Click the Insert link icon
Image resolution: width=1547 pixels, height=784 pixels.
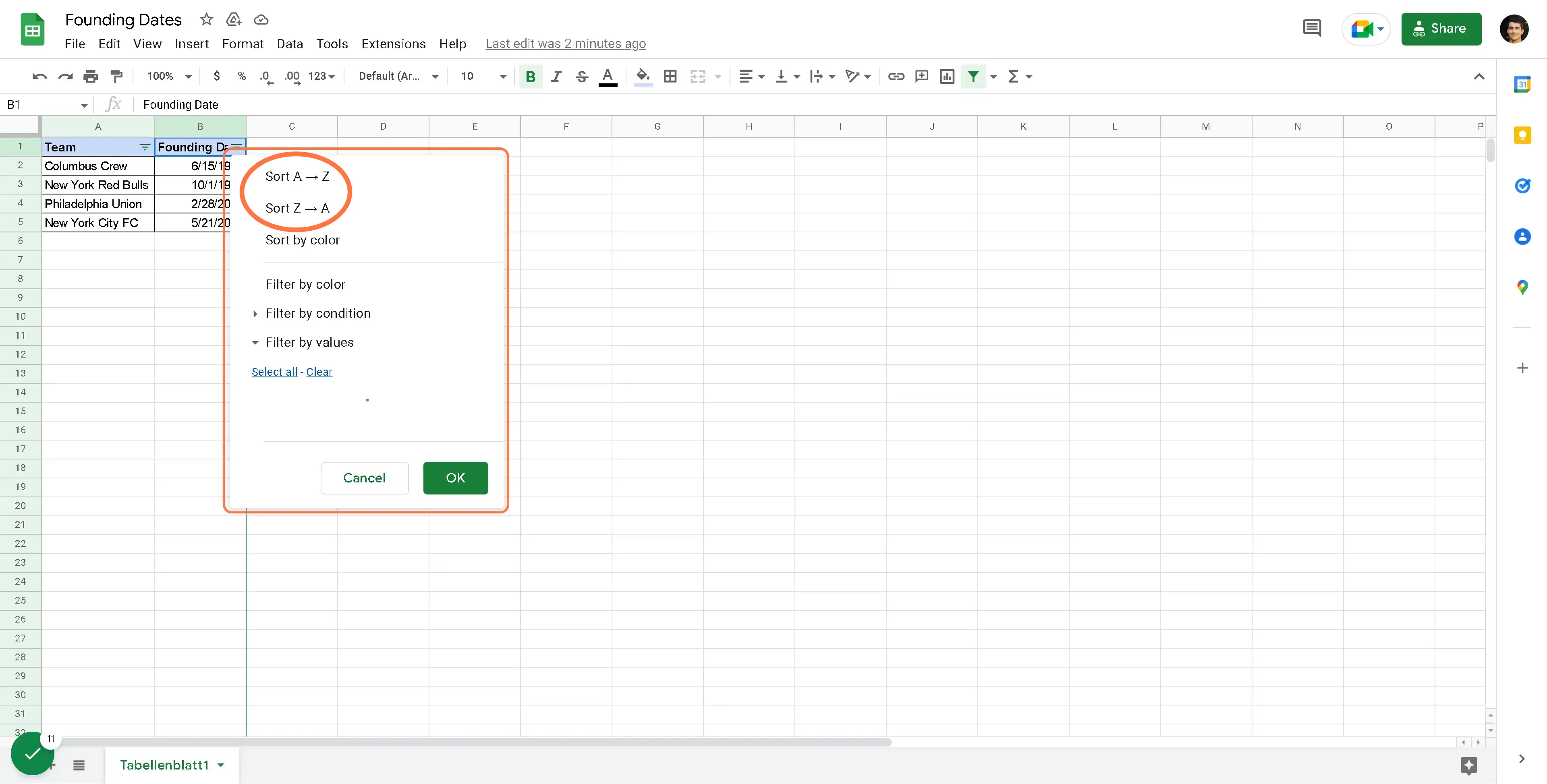(x=896, y=76)
